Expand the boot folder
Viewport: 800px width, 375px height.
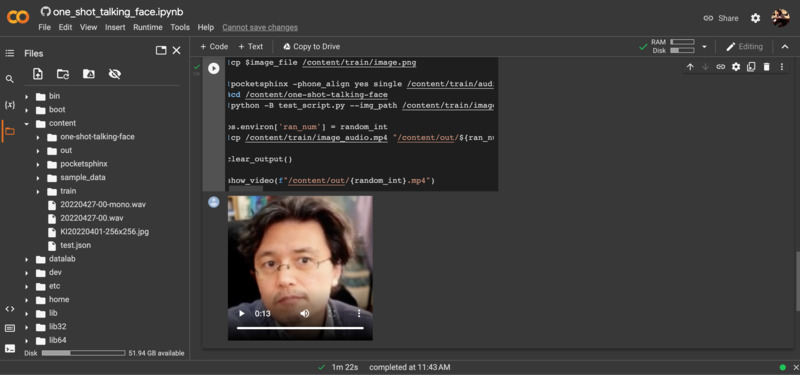(27, 110)
